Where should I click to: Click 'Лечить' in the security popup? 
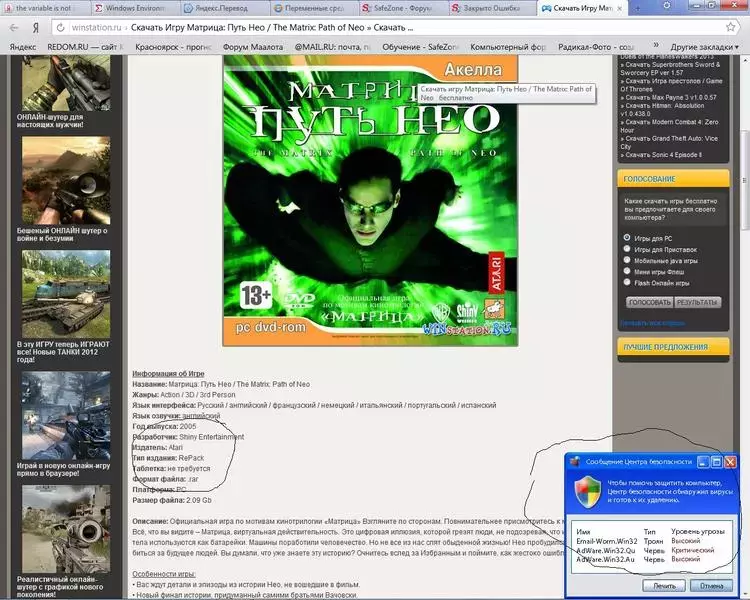click(664, 586)
